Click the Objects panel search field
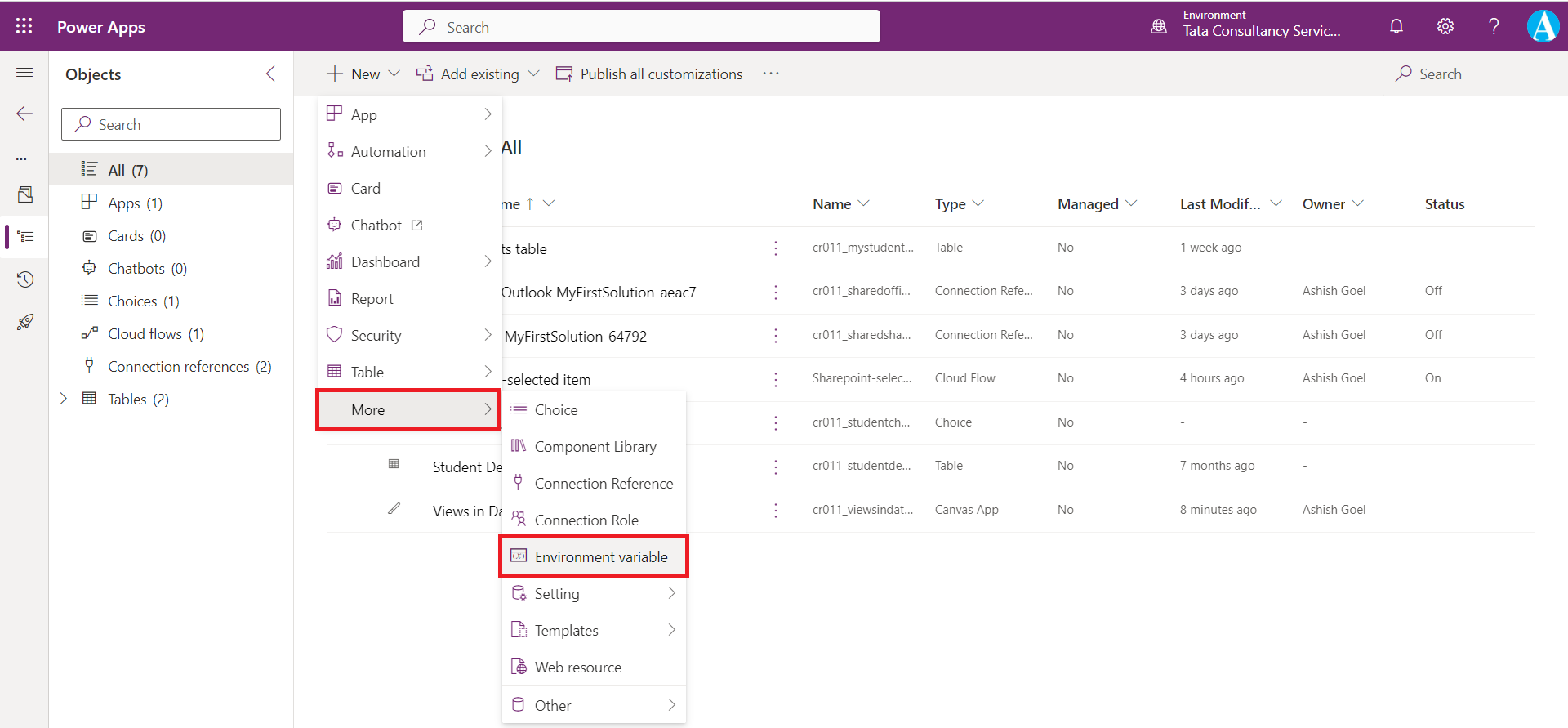 (x=171, y=124)
